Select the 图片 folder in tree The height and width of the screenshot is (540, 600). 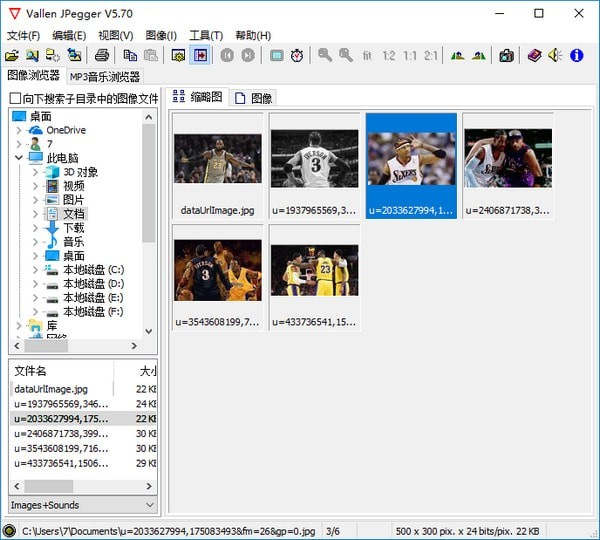pyautogui.click(x=73, y=200)
